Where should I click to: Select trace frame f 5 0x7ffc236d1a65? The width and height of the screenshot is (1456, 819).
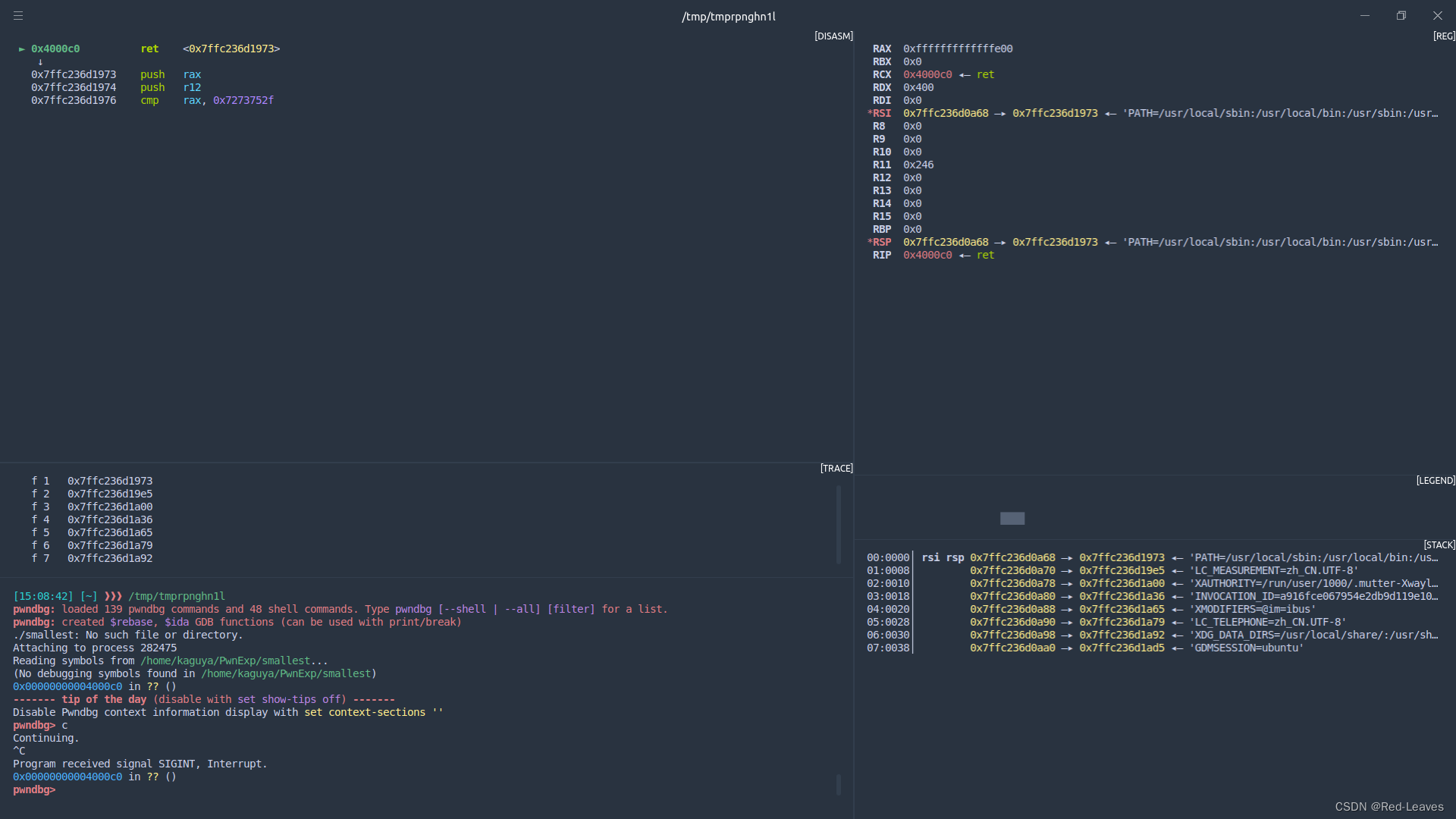(92, 532)
